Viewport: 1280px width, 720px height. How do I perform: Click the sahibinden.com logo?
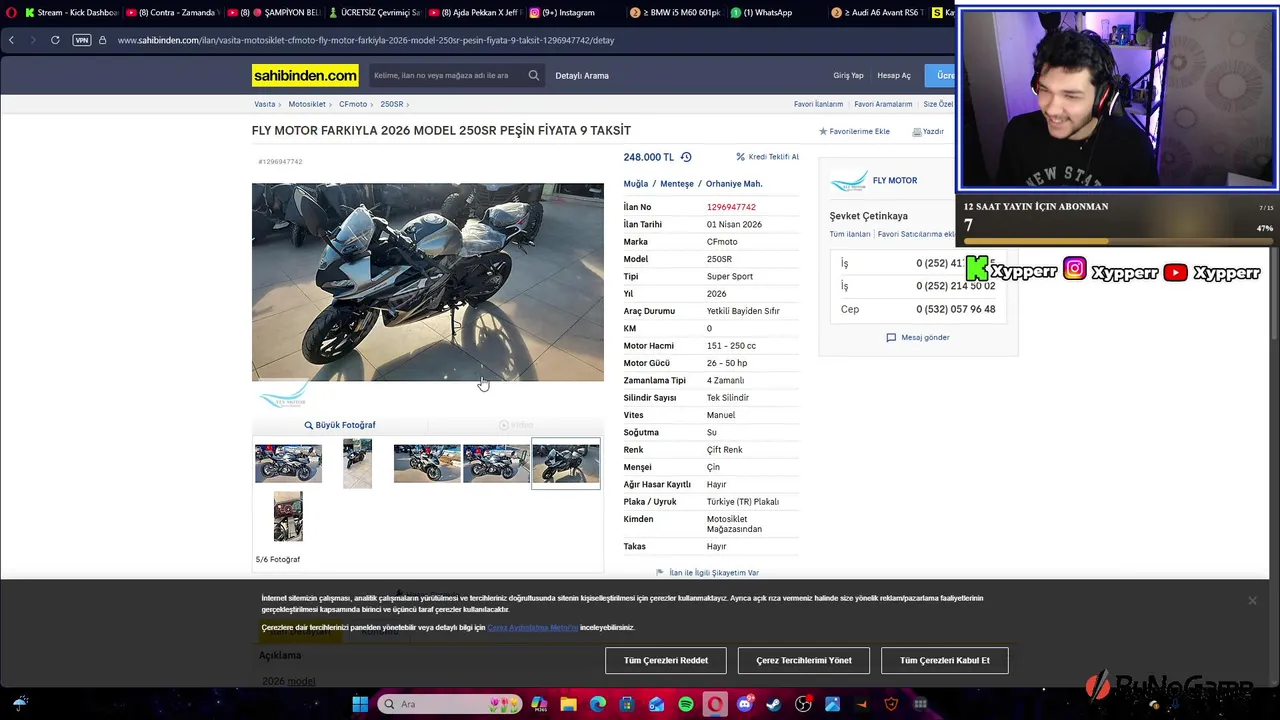coord(305,75)
